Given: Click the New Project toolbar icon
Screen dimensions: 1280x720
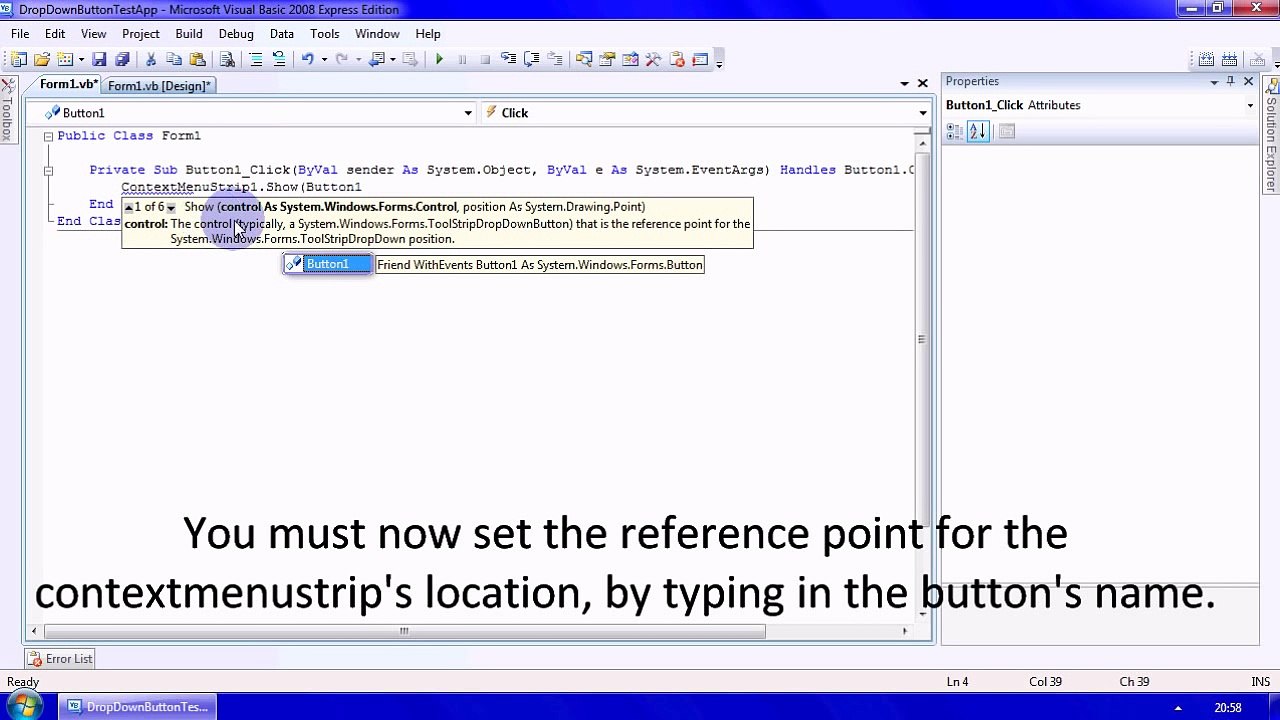Looking at the screenshot, I should click(x=18, y=59).
